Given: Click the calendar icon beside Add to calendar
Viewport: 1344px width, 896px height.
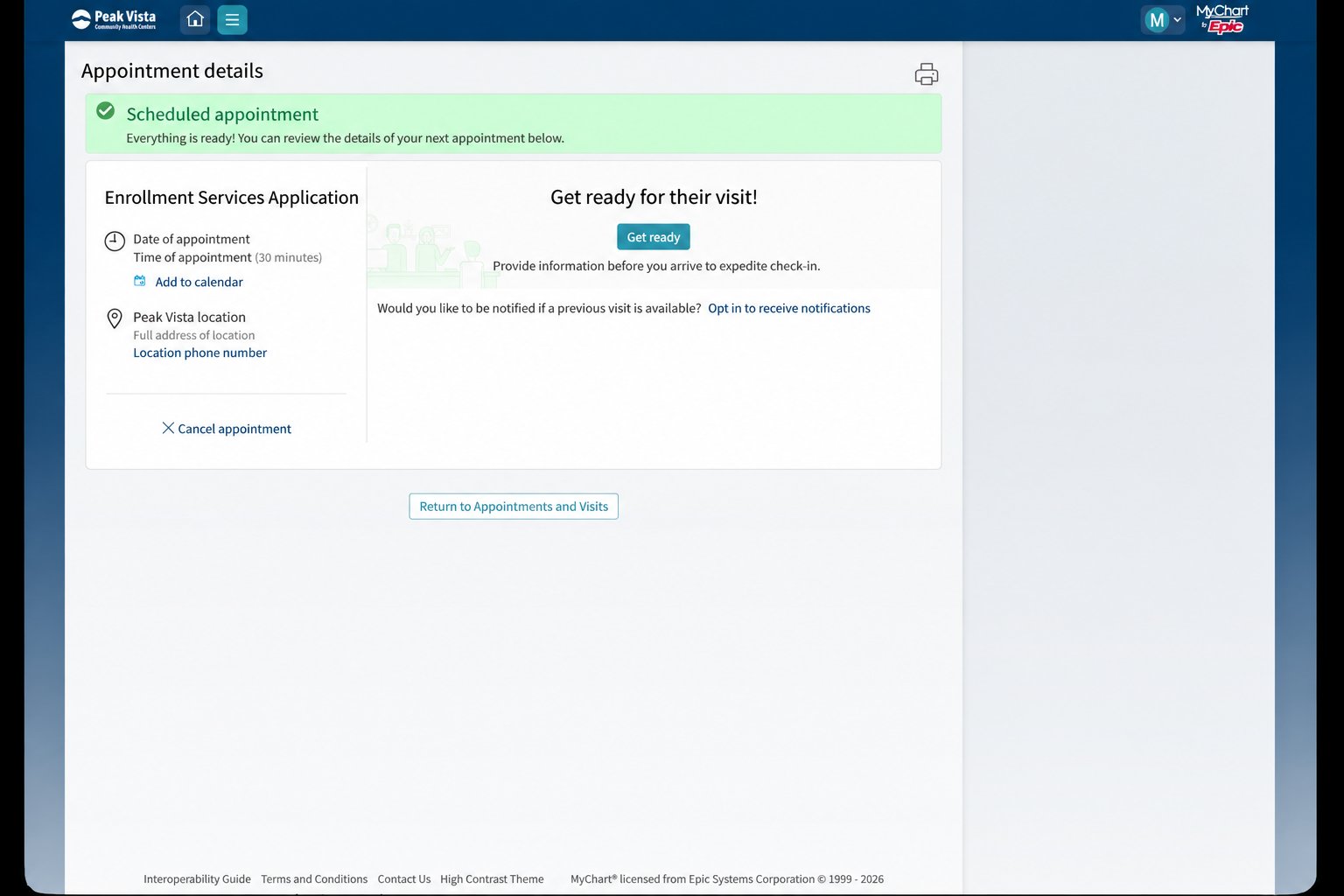Looking at the screenshot, I should point(140,281).
